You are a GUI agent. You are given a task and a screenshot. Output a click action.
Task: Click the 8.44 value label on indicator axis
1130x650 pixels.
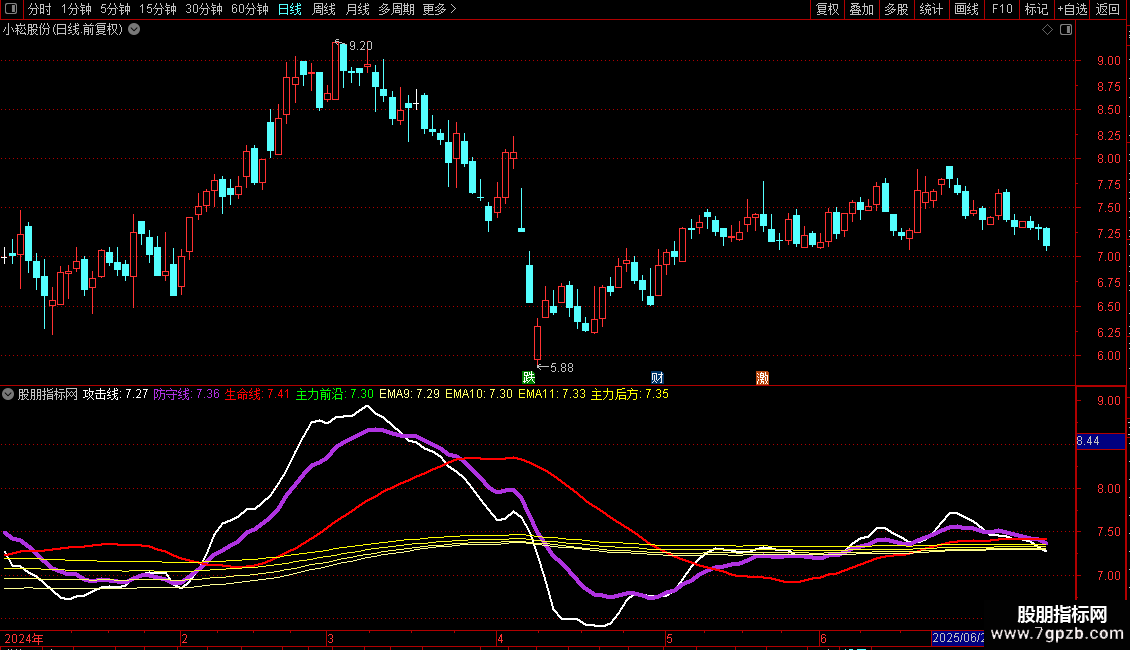pos(1088,441)
